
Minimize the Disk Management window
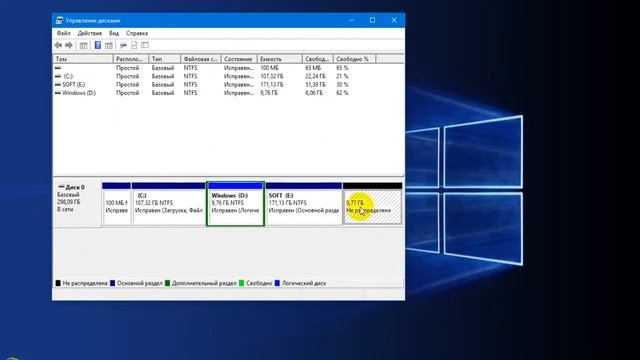[x=351, y=20]
